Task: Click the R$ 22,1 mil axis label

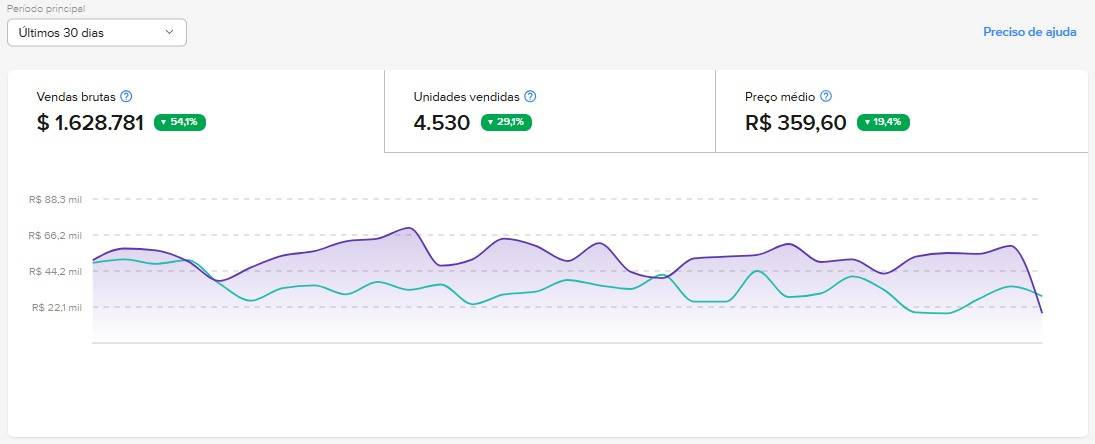Action: pyautogui.click(x=57, y=307)
